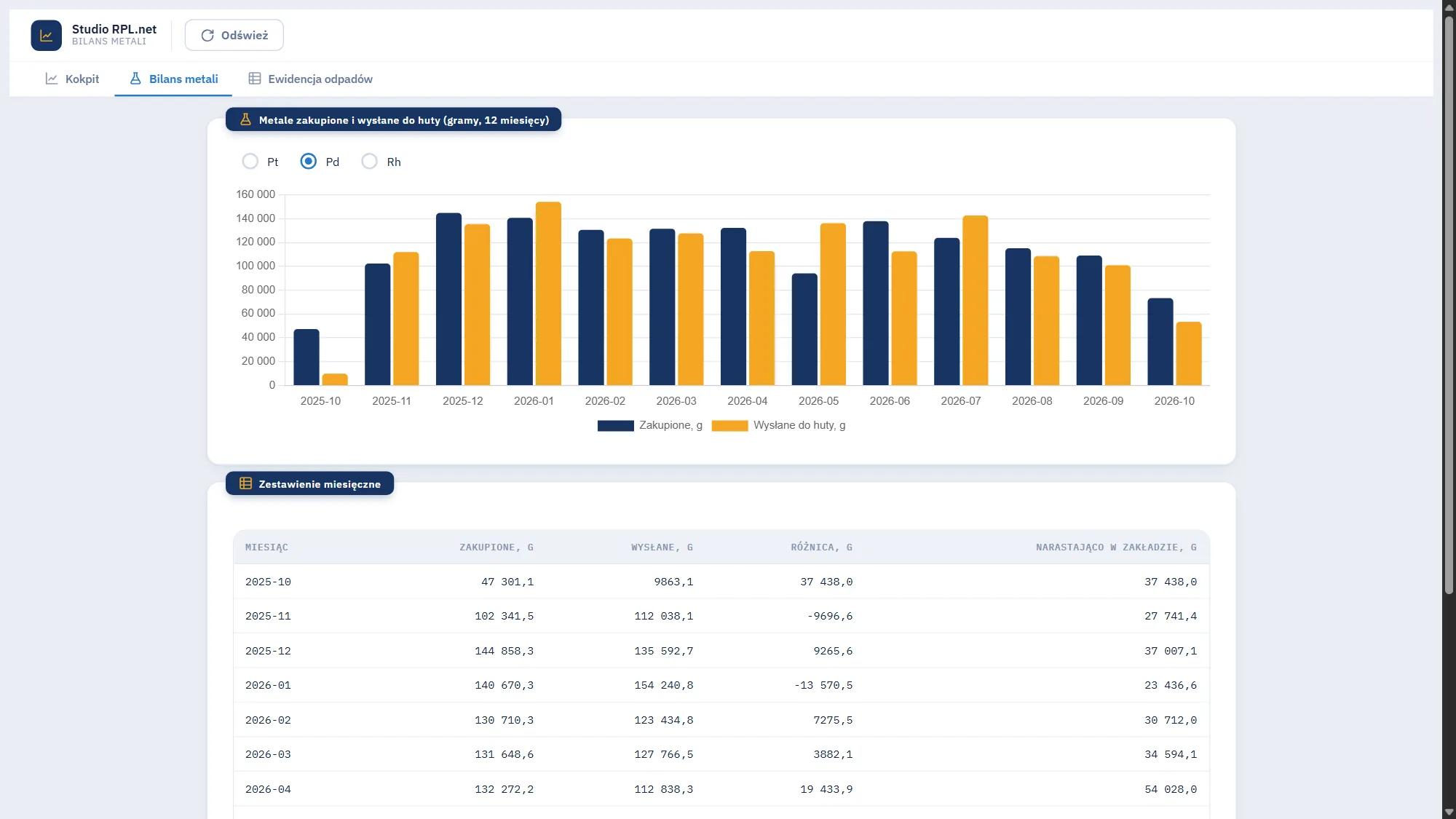Click the 2026-06 x-axis label
This screenshot has height=819, width=1456.
pos(890,401)
